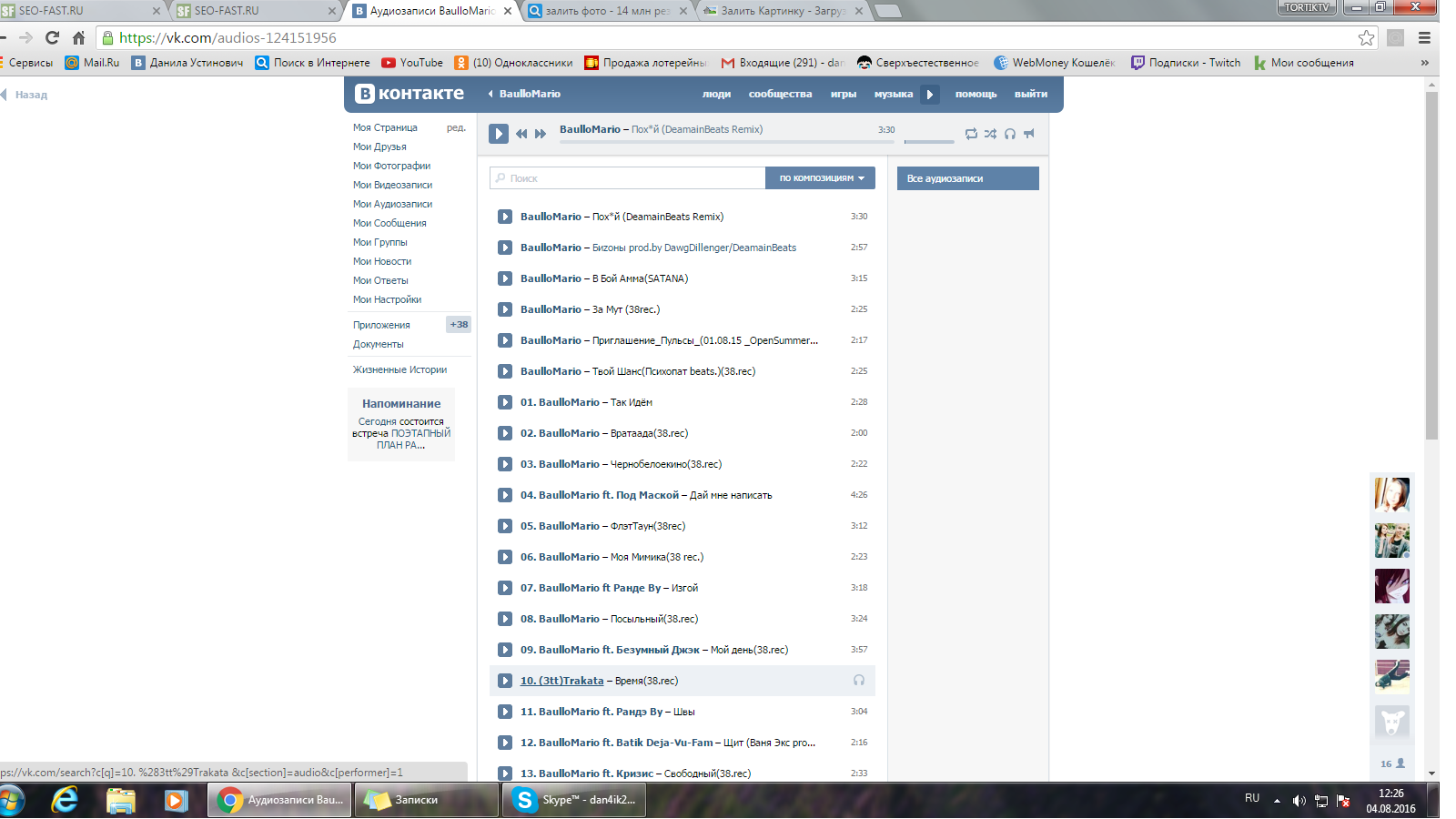The height and width of the screenshot is (819, 1456).
Task: Open 'Мои Сообщения' in sidebar
Action: click(389, 223)
